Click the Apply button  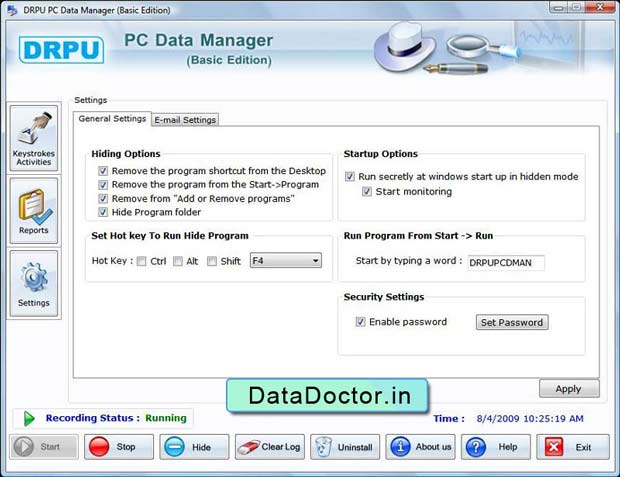click(x=569, y=389)
